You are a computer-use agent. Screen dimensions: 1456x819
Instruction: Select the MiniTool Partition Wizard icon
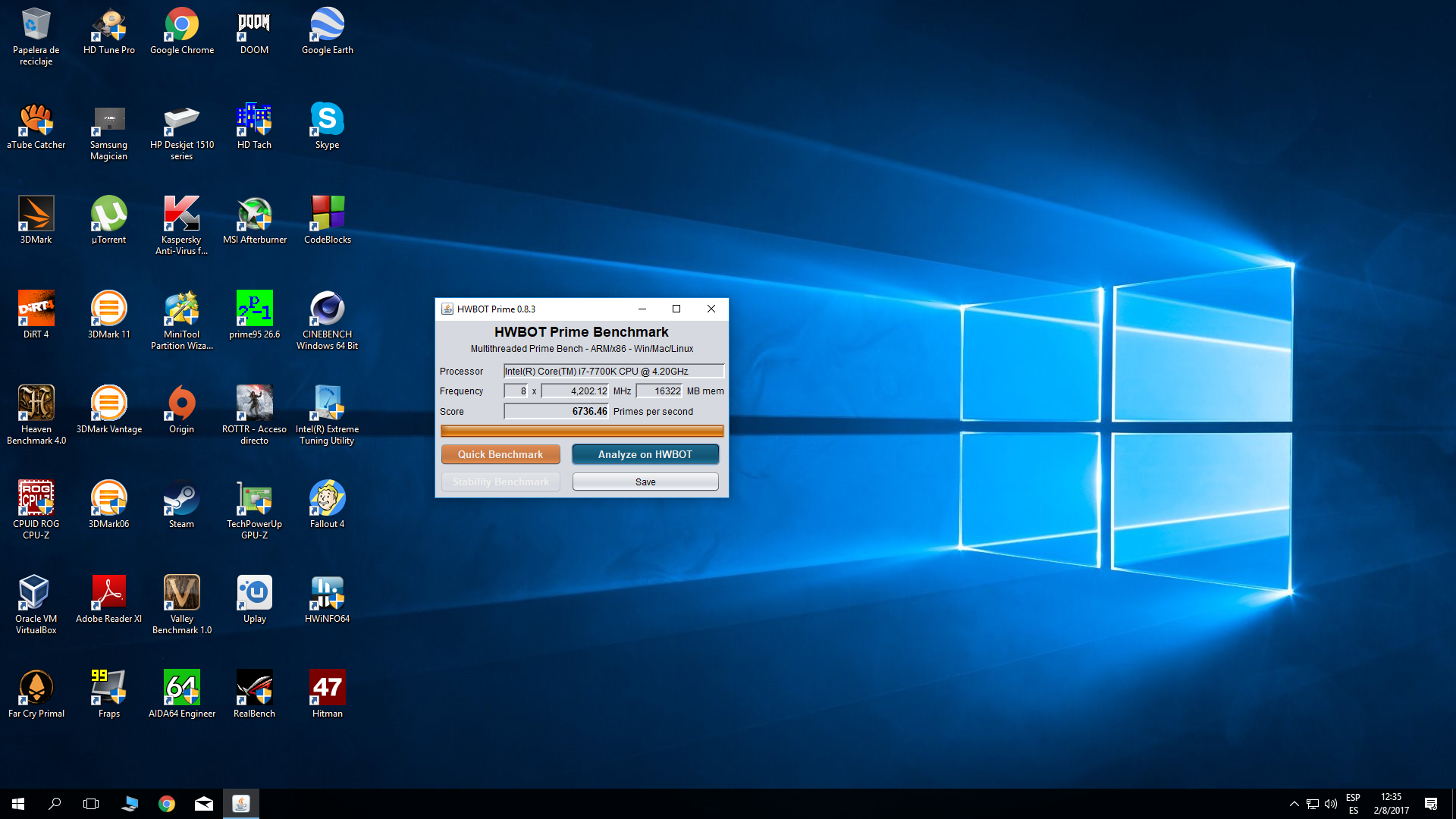click(x=182, y=321)
